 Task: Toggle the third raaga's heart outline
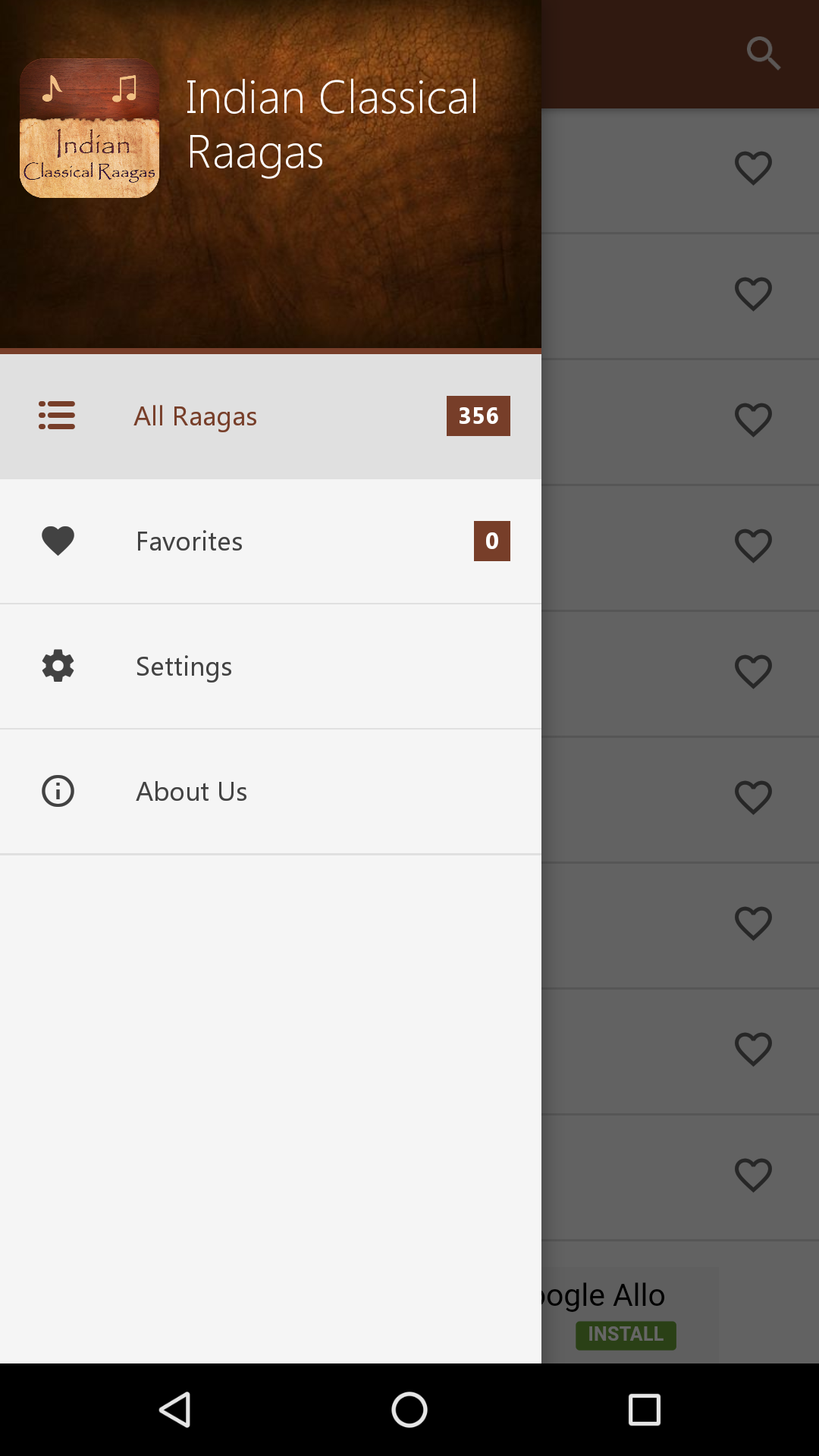[753, 420]
